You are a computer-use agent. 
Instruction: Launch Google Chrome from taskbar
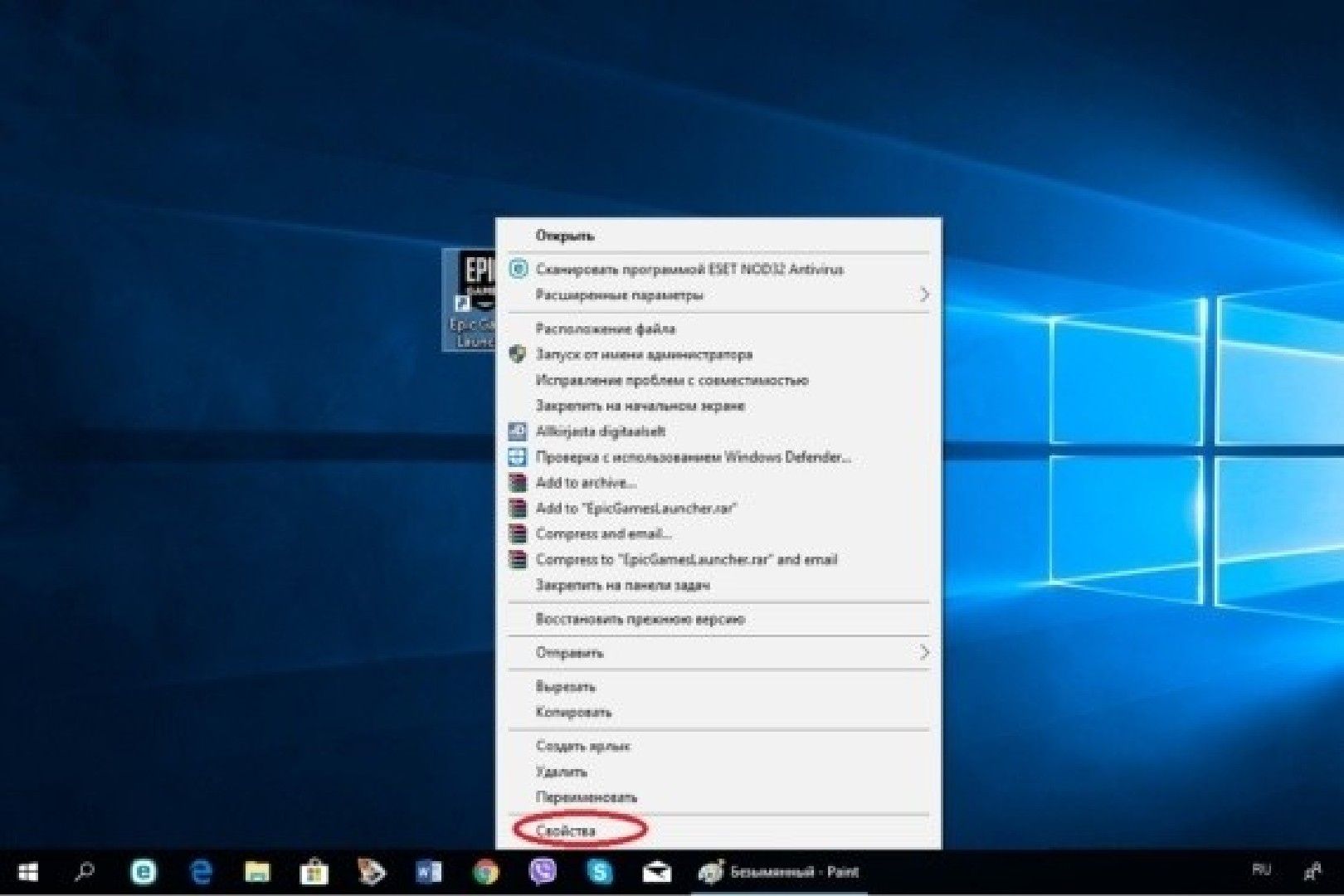(x=486, y=872)
